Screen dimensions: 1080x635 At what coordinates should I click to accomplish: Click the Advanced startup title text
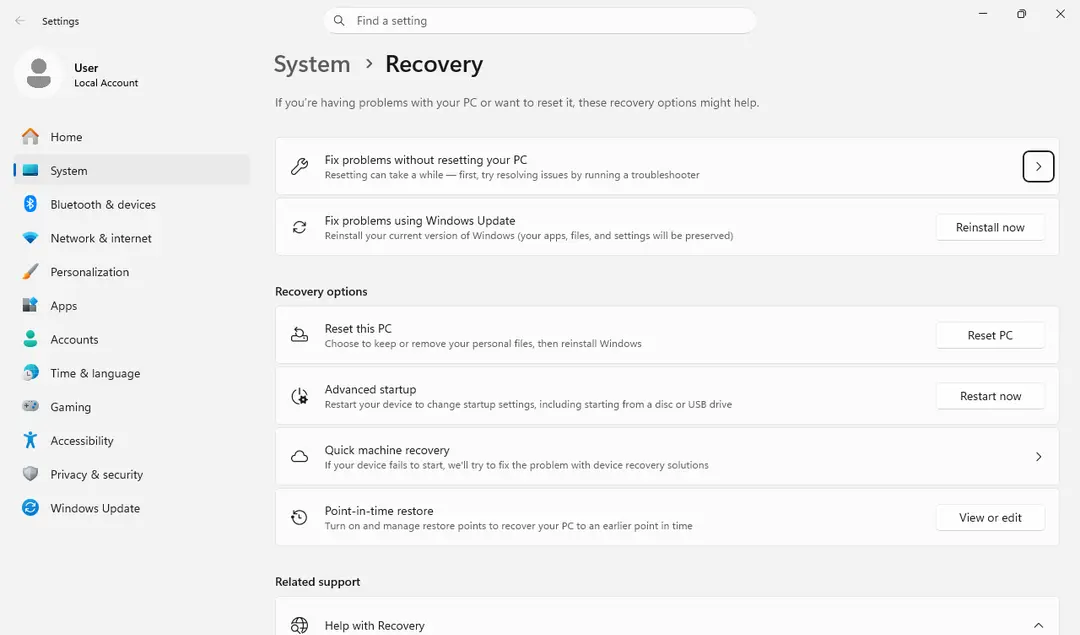tap(371, 389)
